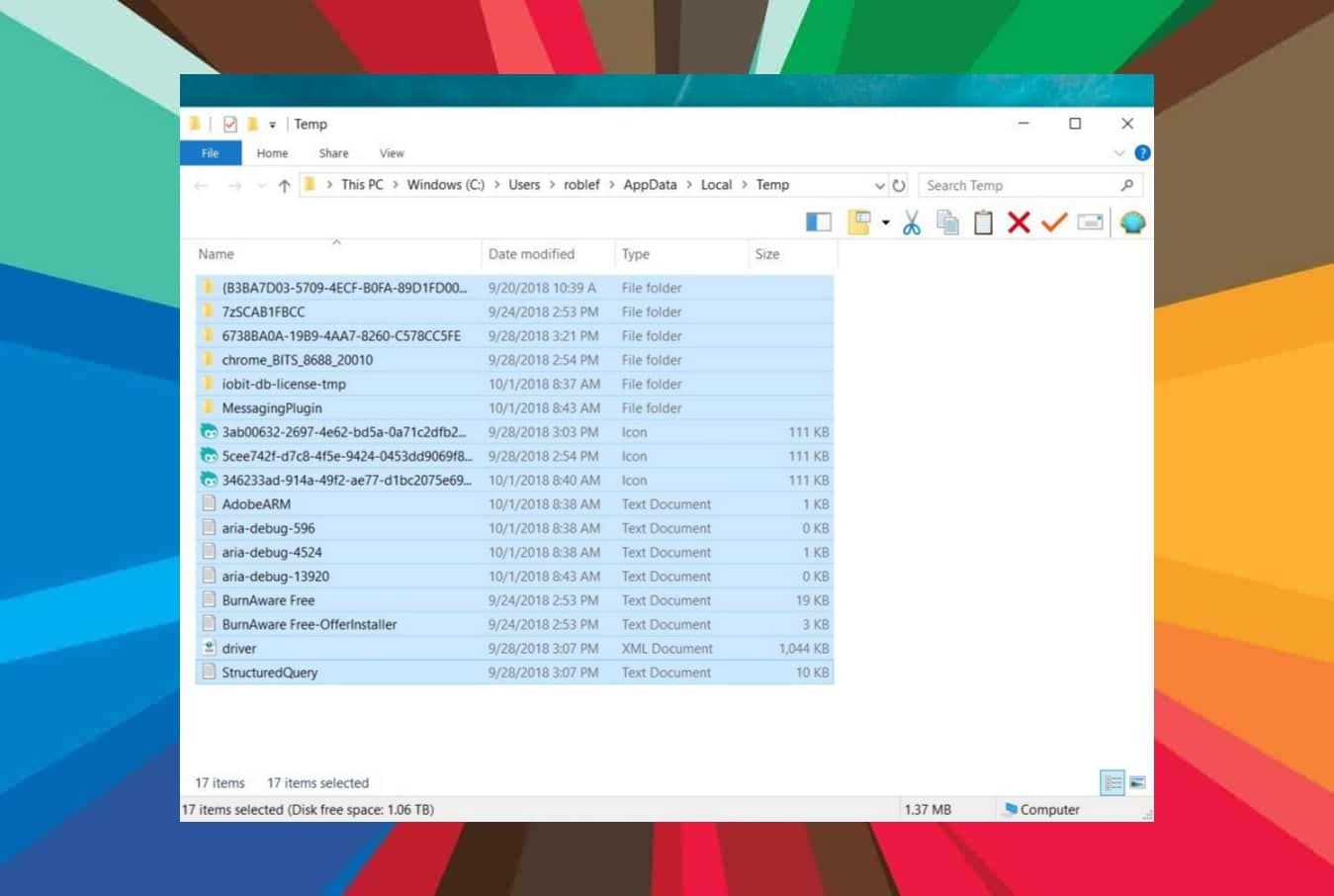Select the aria-debug-596 file

click(514, 528)
